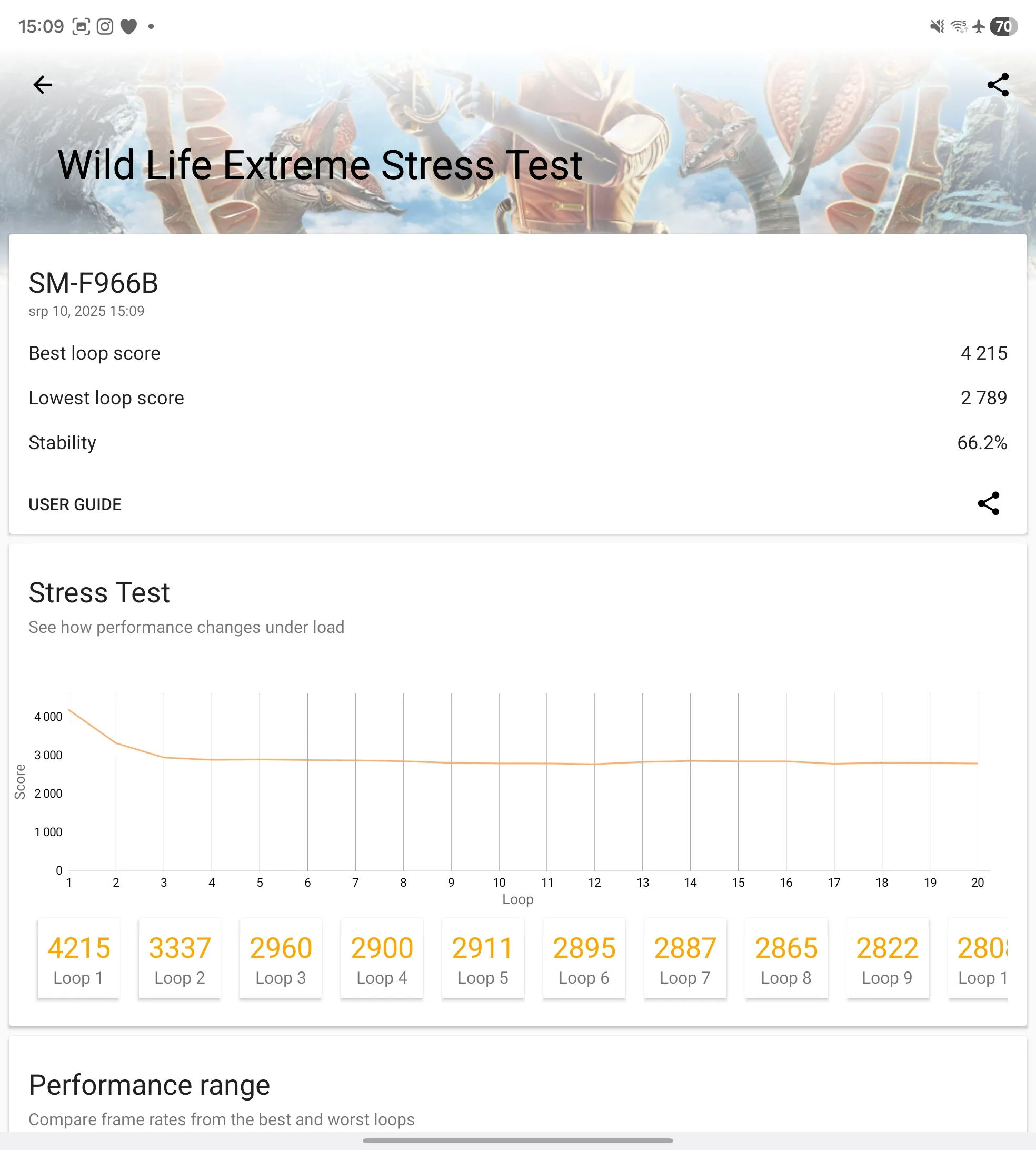Tap the Loop 9 card showing 2822
The height and width of the screenshot is (1150, 1036).
tap(887, 959)
